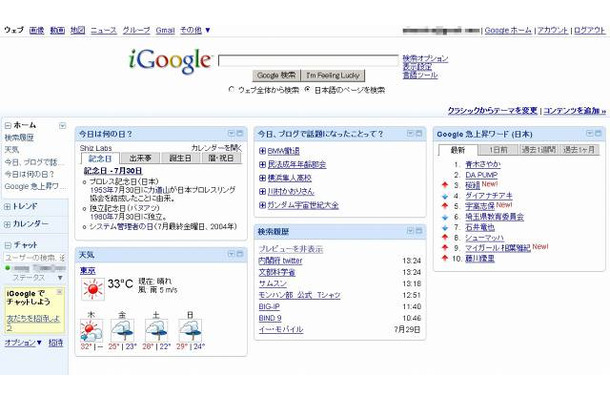The image size is (610, 400).
Task: Open 画像 in the top navigation
Action: point(37,30)
